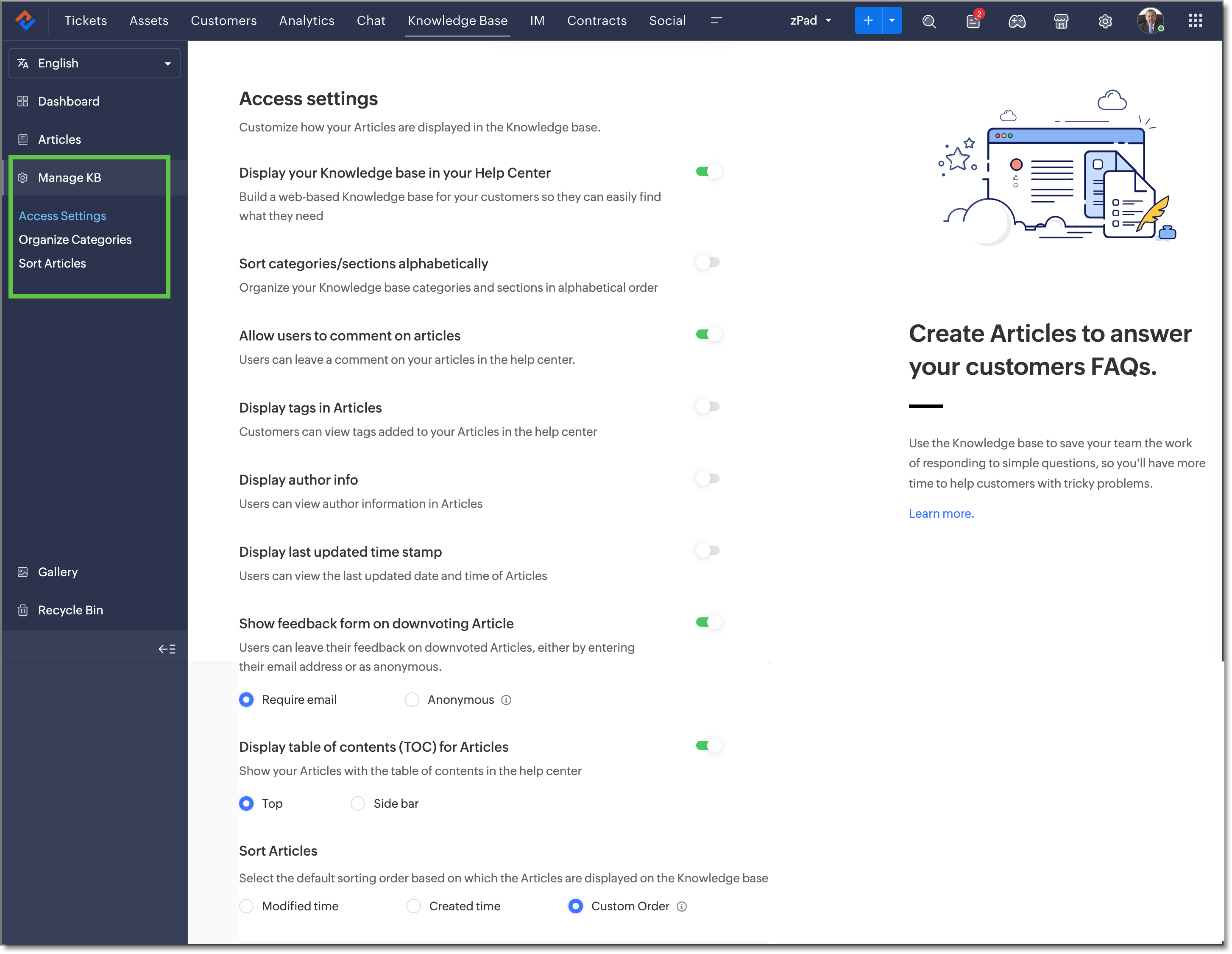
Task: Click the Gallery picture icon
Action: [22, 572]
